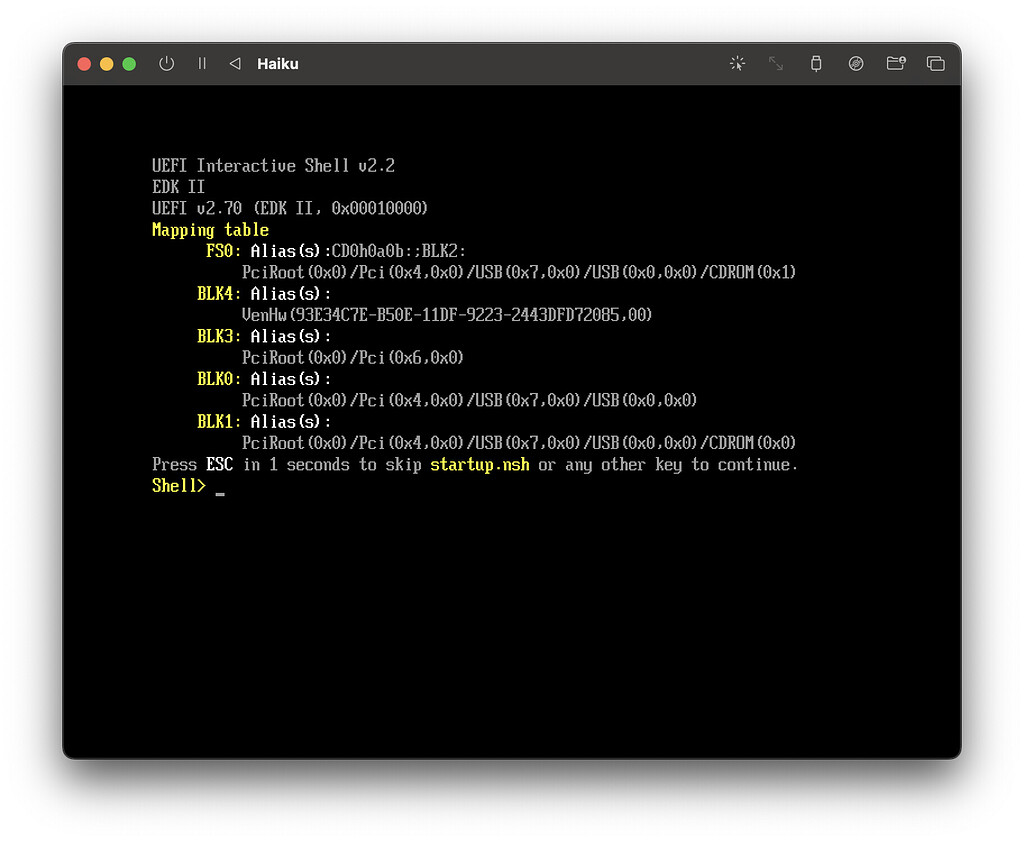Click the resize display arrows icon
Image resolution: width=1024 pixels, height=842 pixels.
click(x=776, y=63)
